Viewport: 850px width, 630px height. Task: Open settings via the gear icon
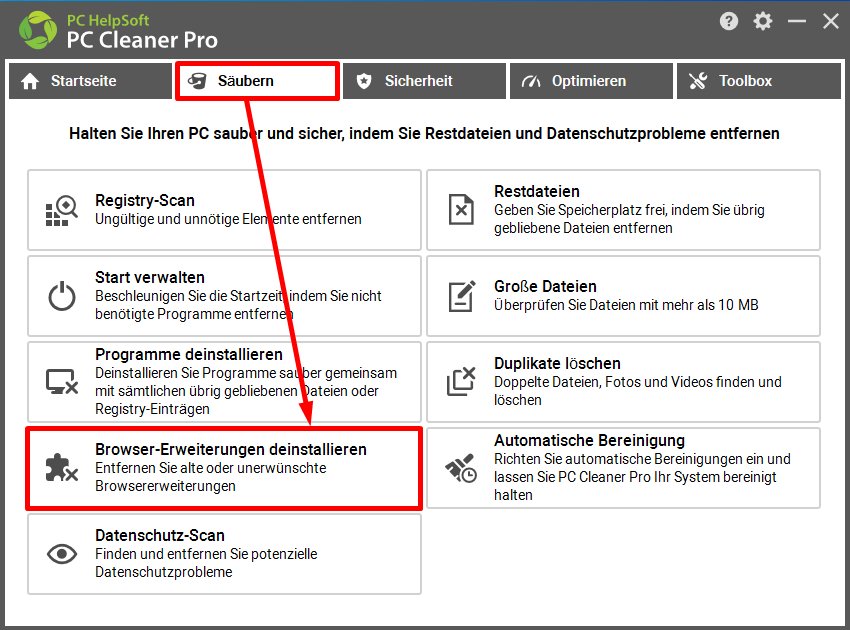click(763, 21)
